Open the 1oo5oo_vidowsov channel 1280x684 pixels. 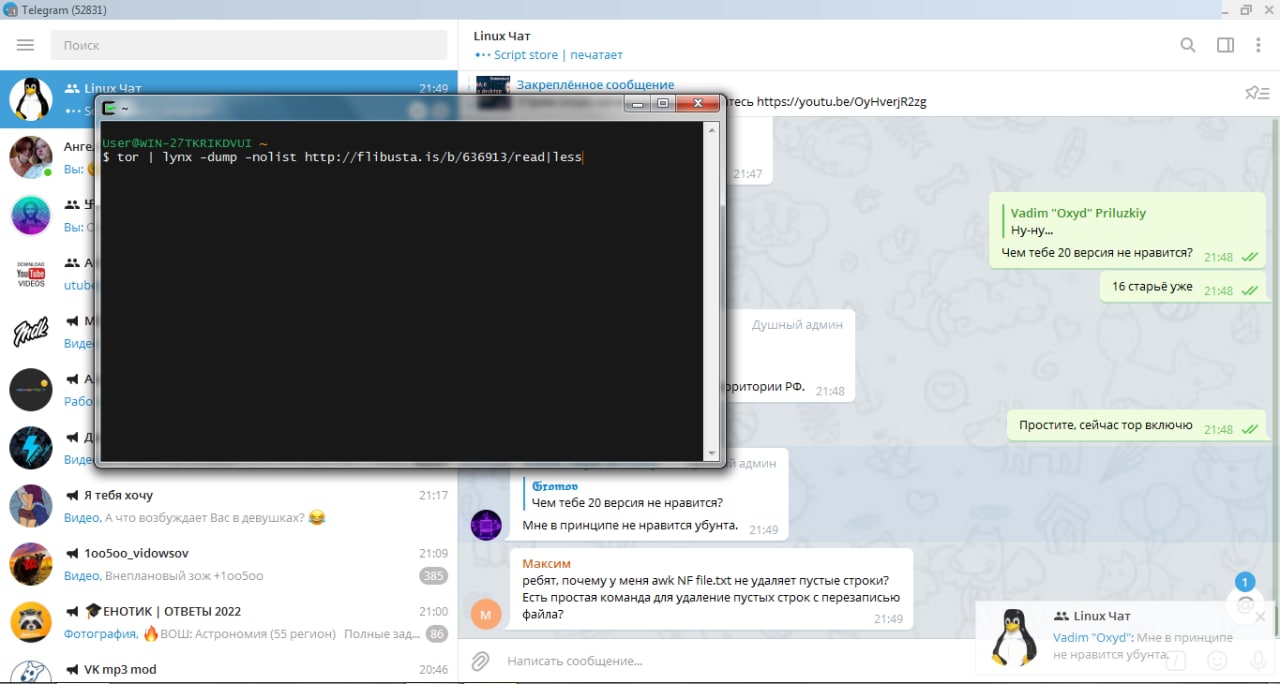tap(229, 563)
